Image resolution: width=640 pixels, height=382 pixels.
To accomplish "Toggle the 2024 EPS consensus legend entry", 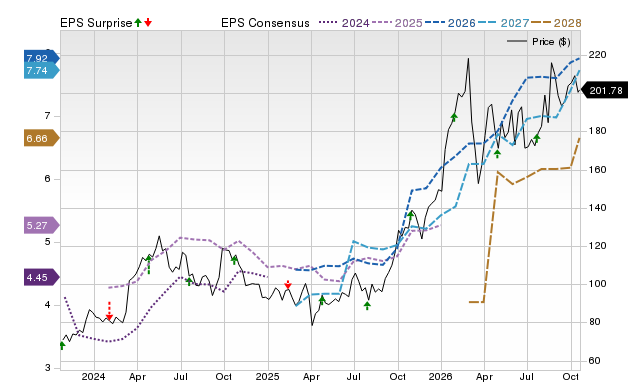I will [x=344, y=23].
